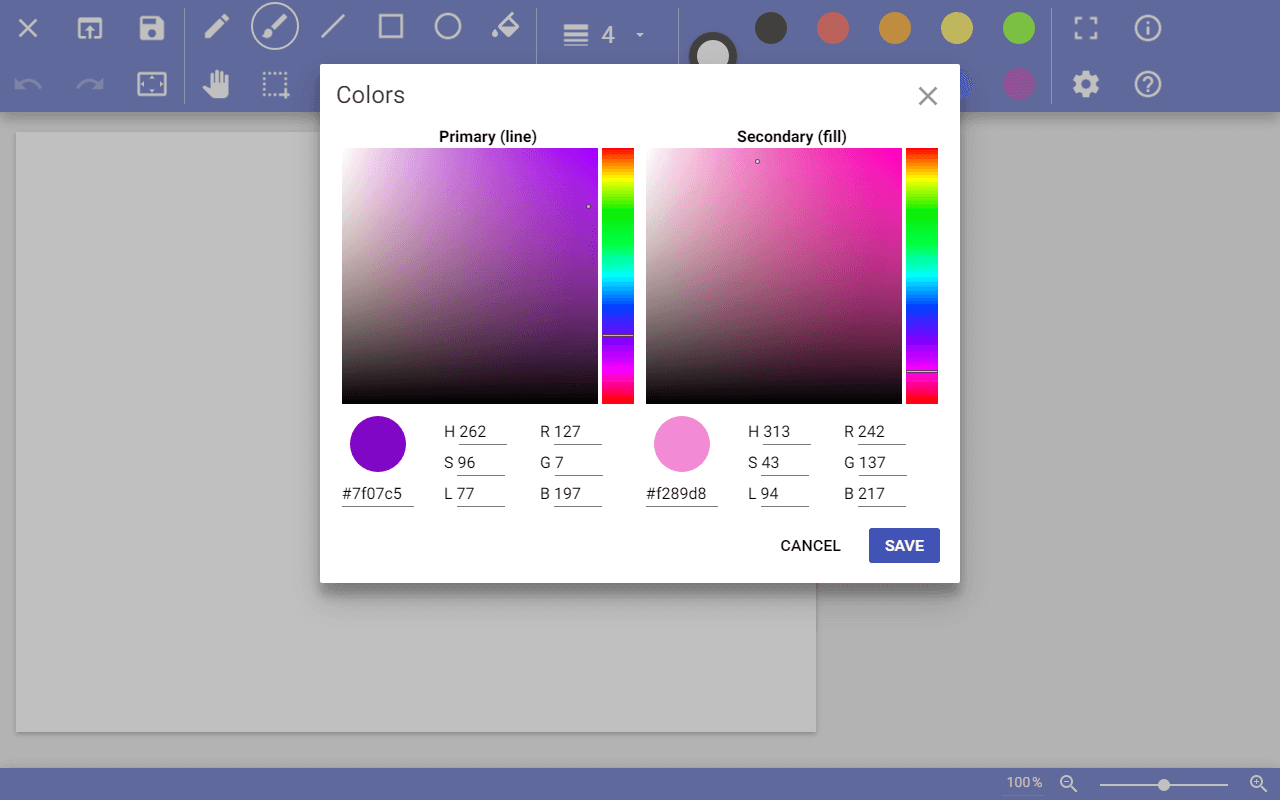Viewport: 1280px width, 800px height.
Task: Select the rectangular selection tool
Action: pyautogui.click(x=275, y=84)
